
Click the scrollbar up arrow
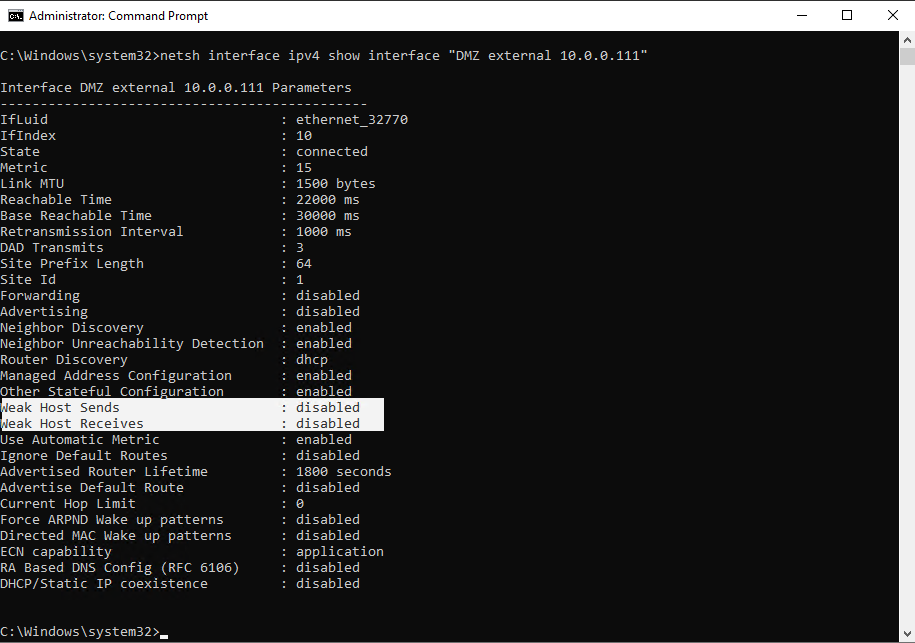click(906, 40)
